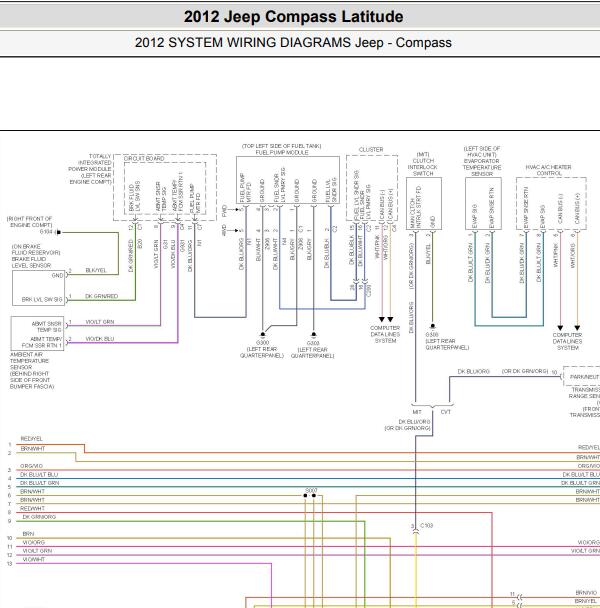
Task: Click the "S007" splice label
Action: coord(311,491)
